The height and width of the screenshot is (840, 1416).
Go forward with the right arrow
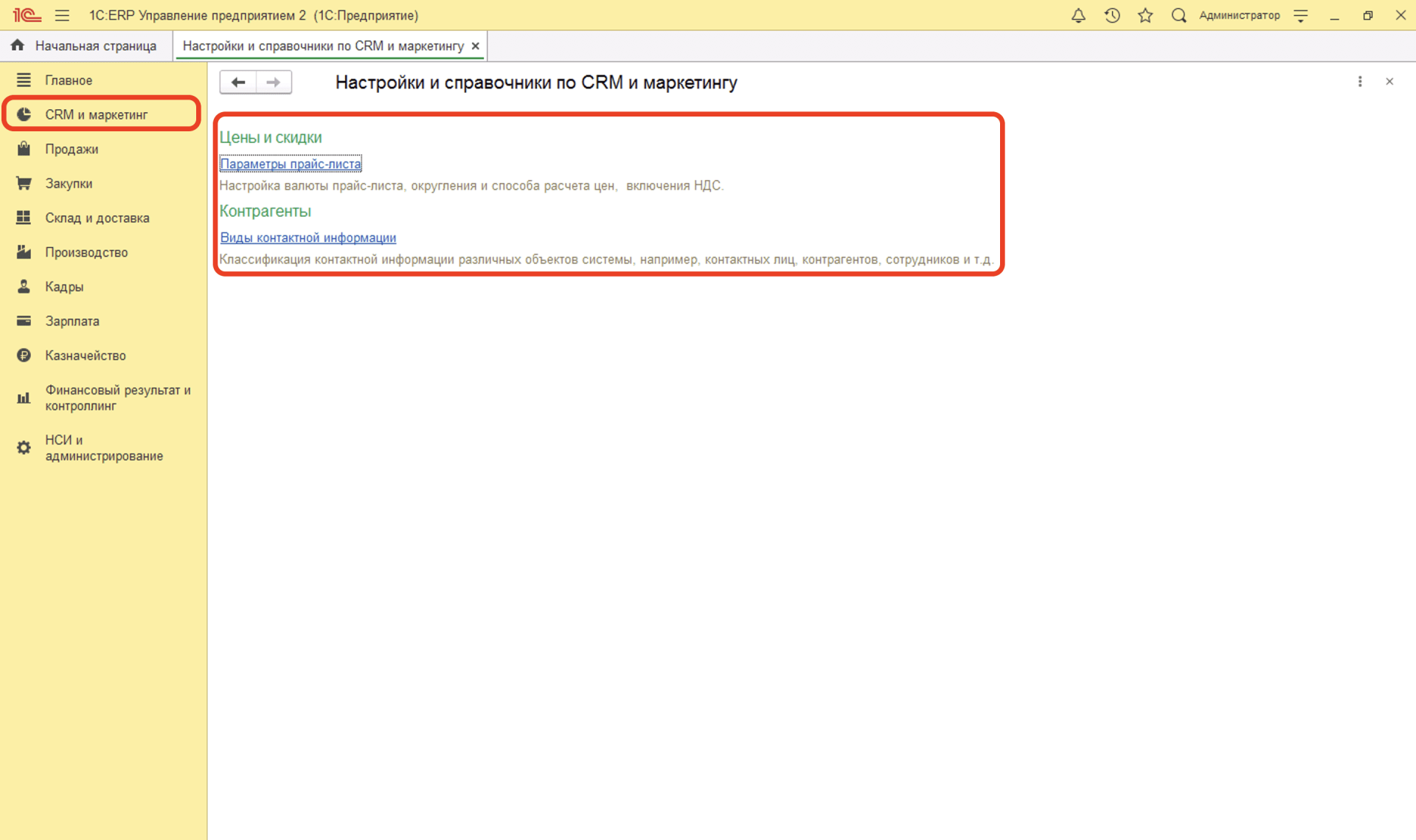(x=274, y=82)
